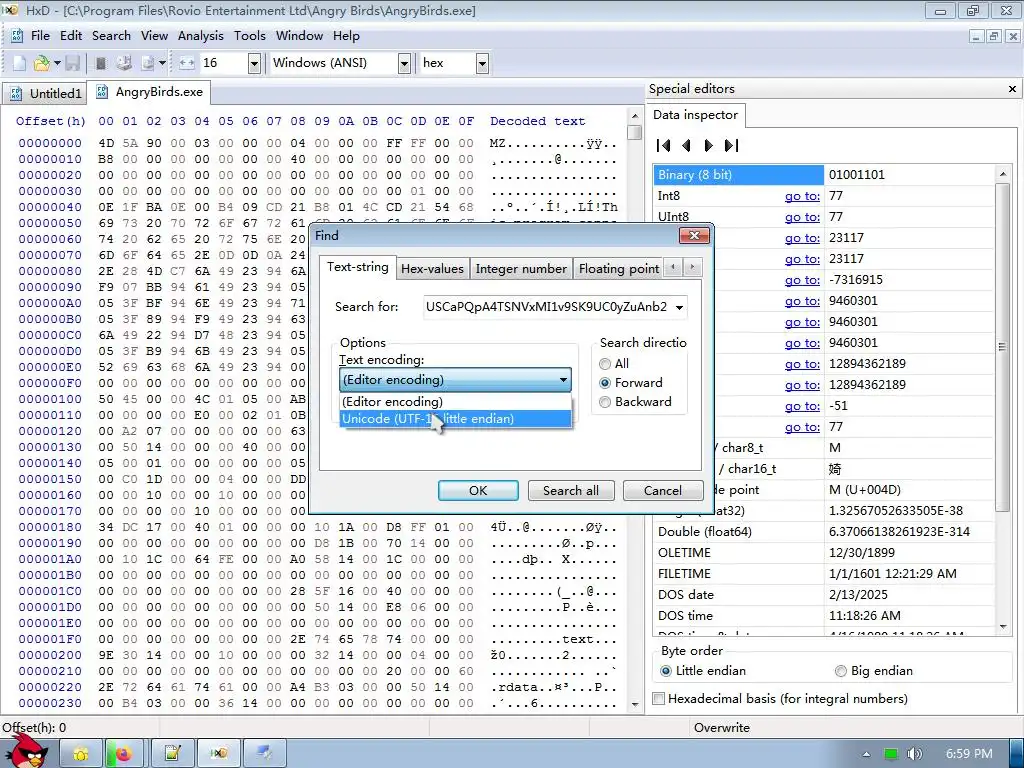This screenshot has width=1024, height=768.
Task: Open main memory (RAM chip) icon
Action: (101, 63)
